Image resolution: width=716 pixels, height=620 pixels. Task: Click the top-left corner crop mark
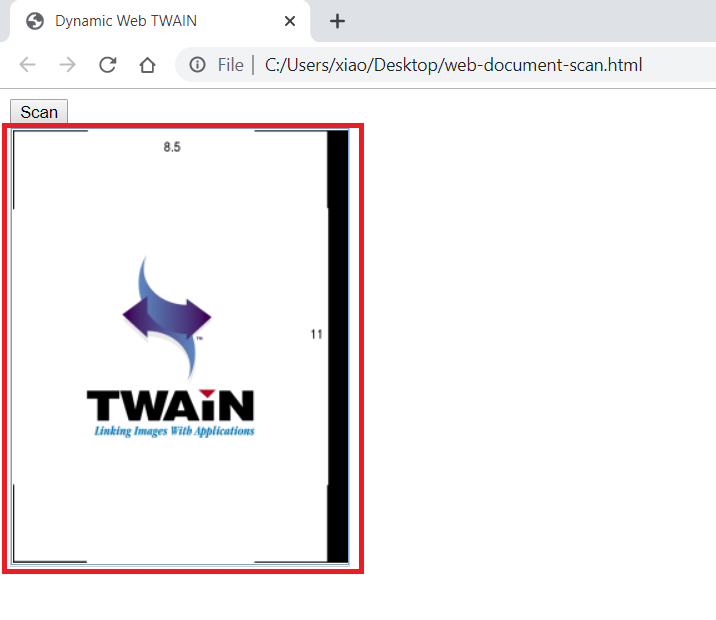coord(17,135)
